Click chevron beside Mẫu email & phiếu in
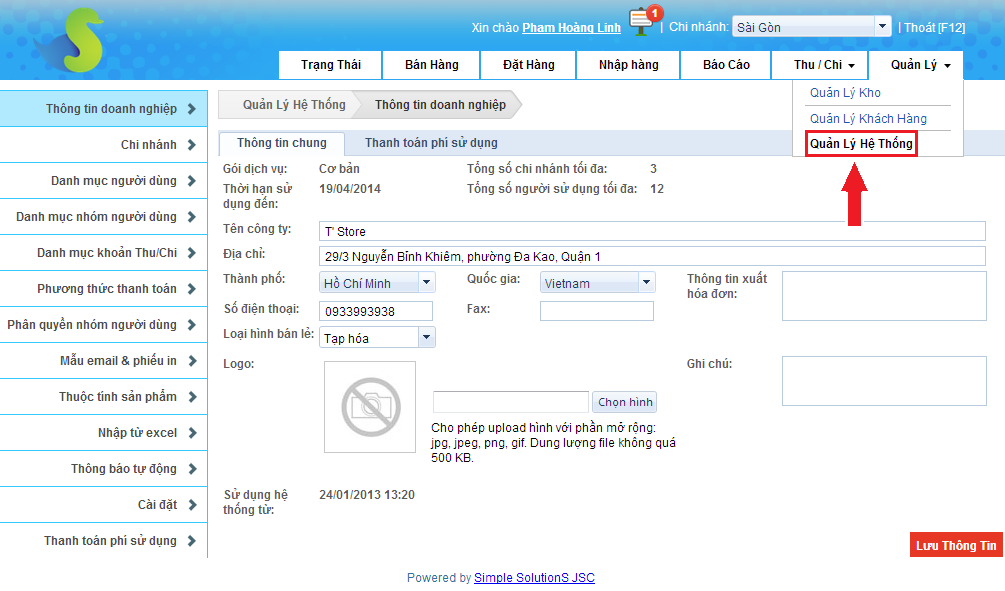The height and width of the screenshot is (591, 1005). (x=191, y=361)
